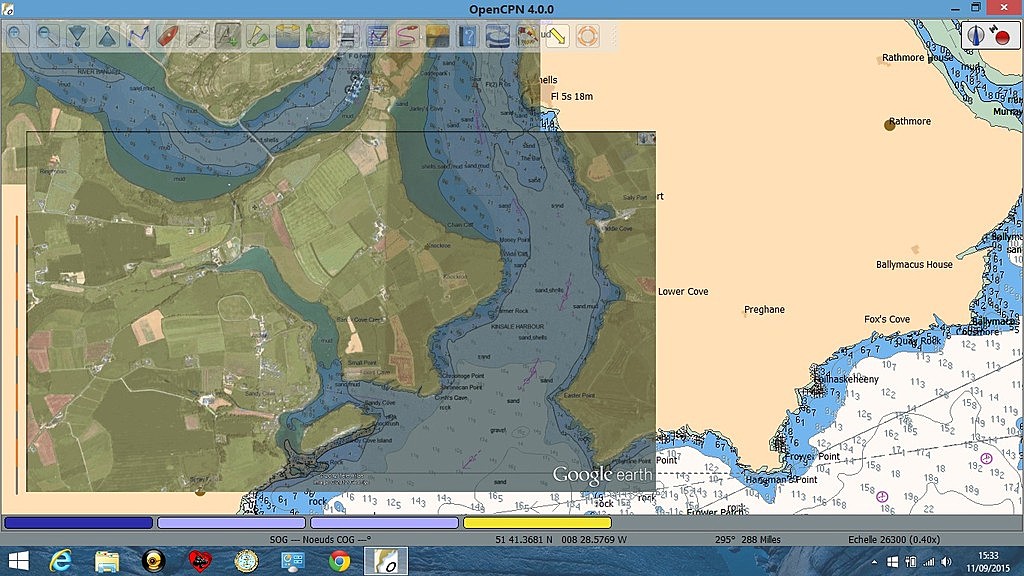The width and height of the screenshot is (1024, 576).
Task: Click the SOG and COG status readout
Action: point(320,539)
